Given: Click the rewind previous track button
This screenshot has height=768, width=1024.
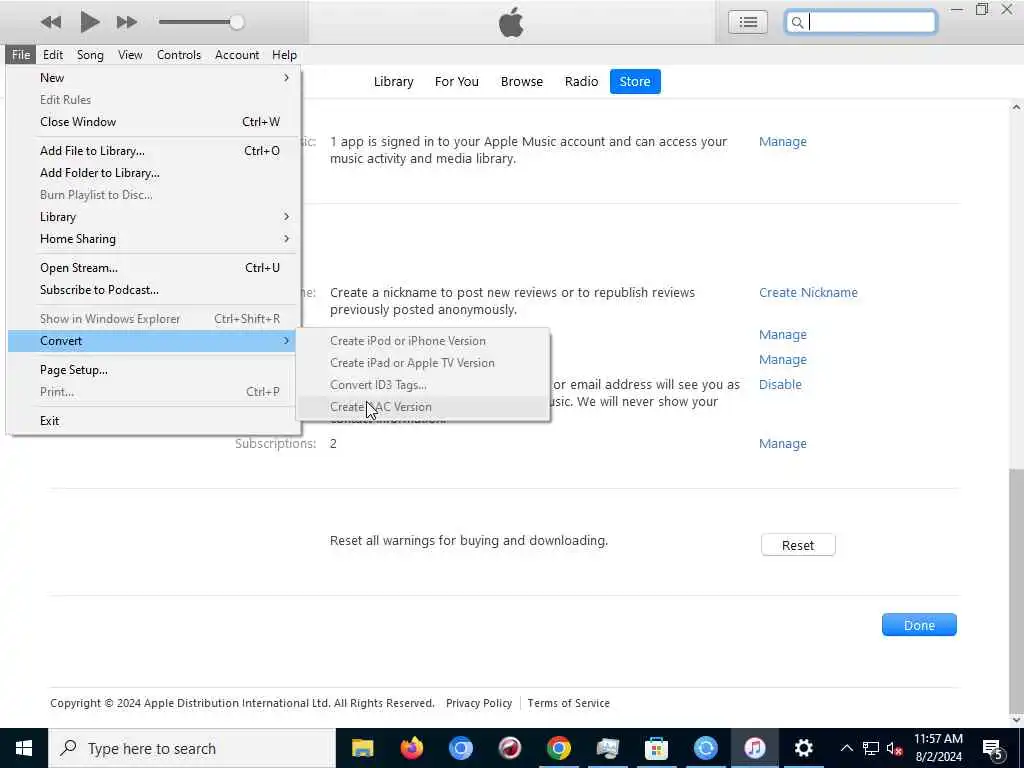Looking at the screenshot, I should 50,22.
